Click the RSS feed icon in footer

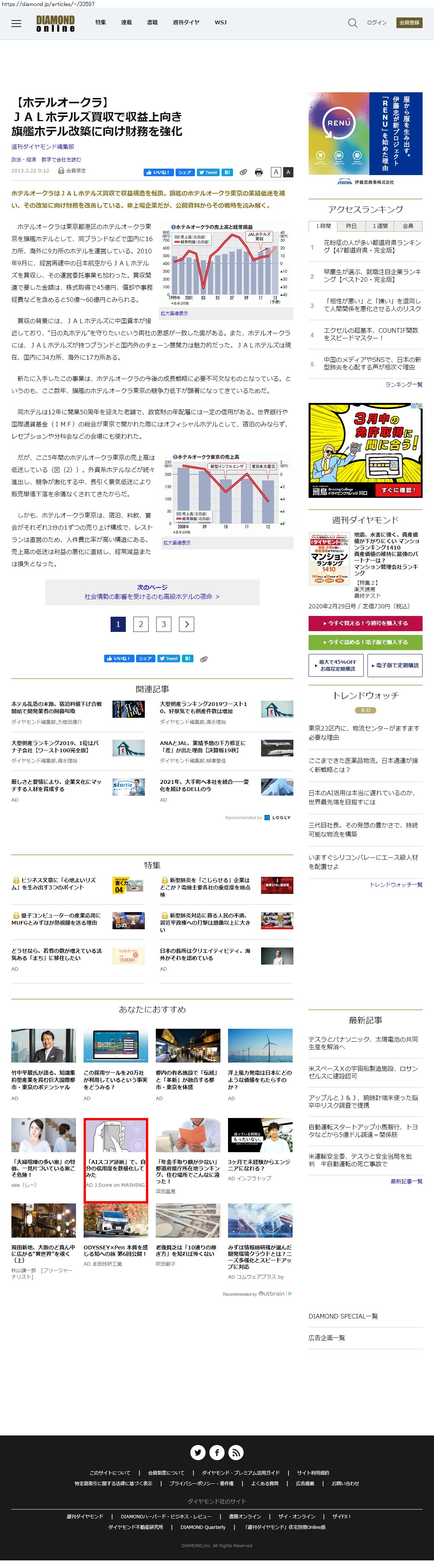pos(236,1452)
